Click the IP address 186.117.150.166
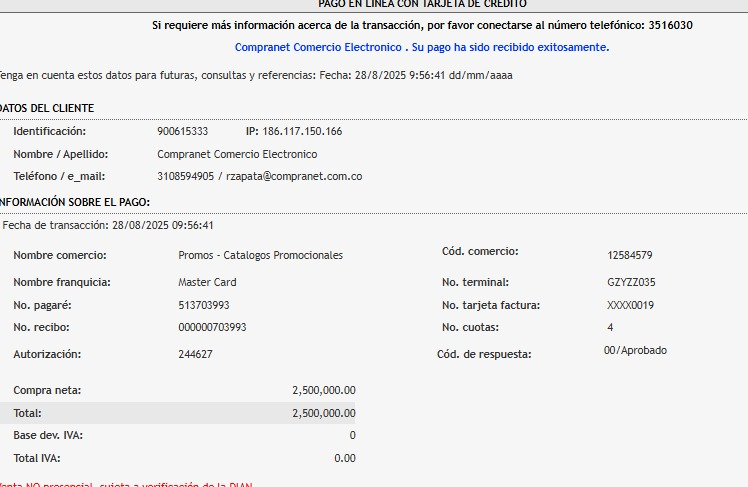 tap(302, 131)
